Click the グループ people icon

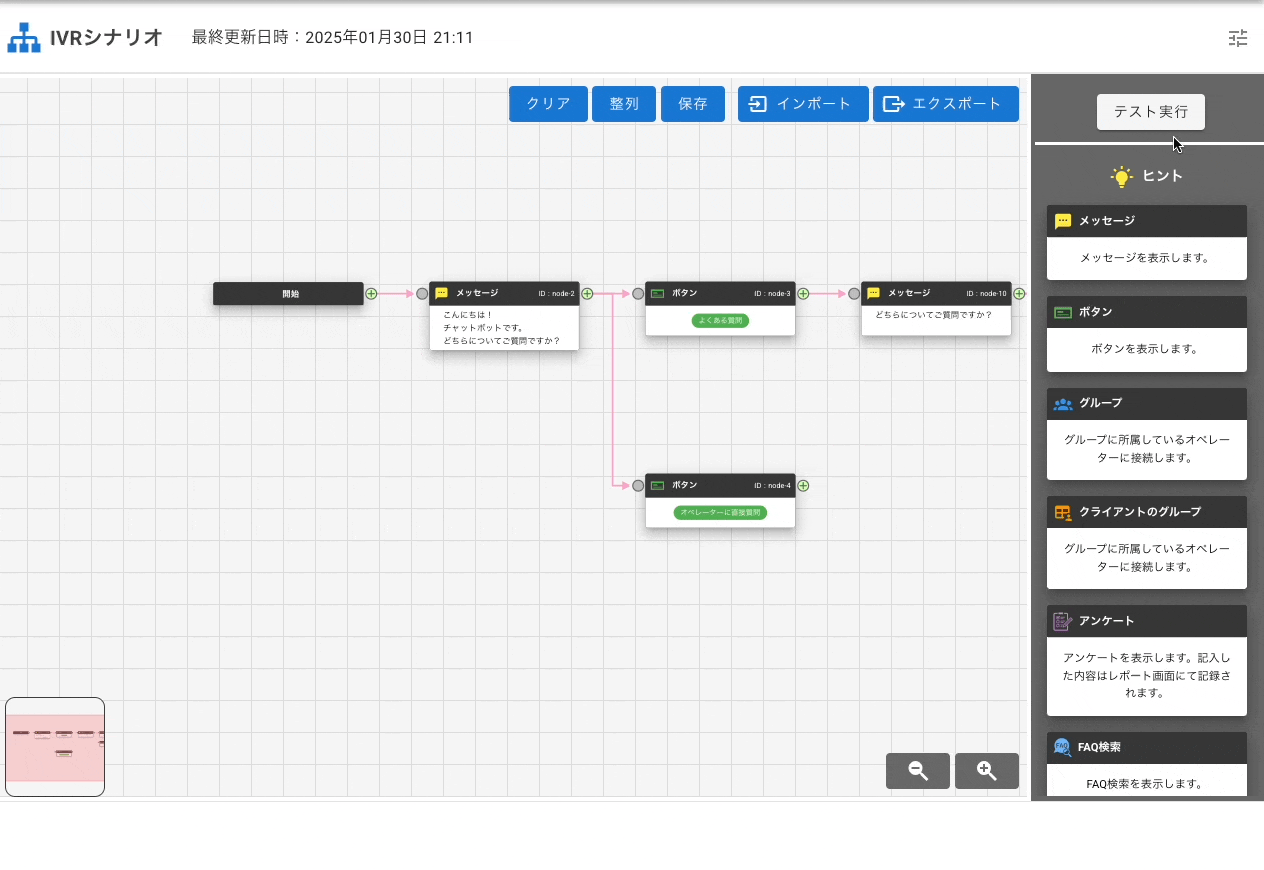[1062, 404]
